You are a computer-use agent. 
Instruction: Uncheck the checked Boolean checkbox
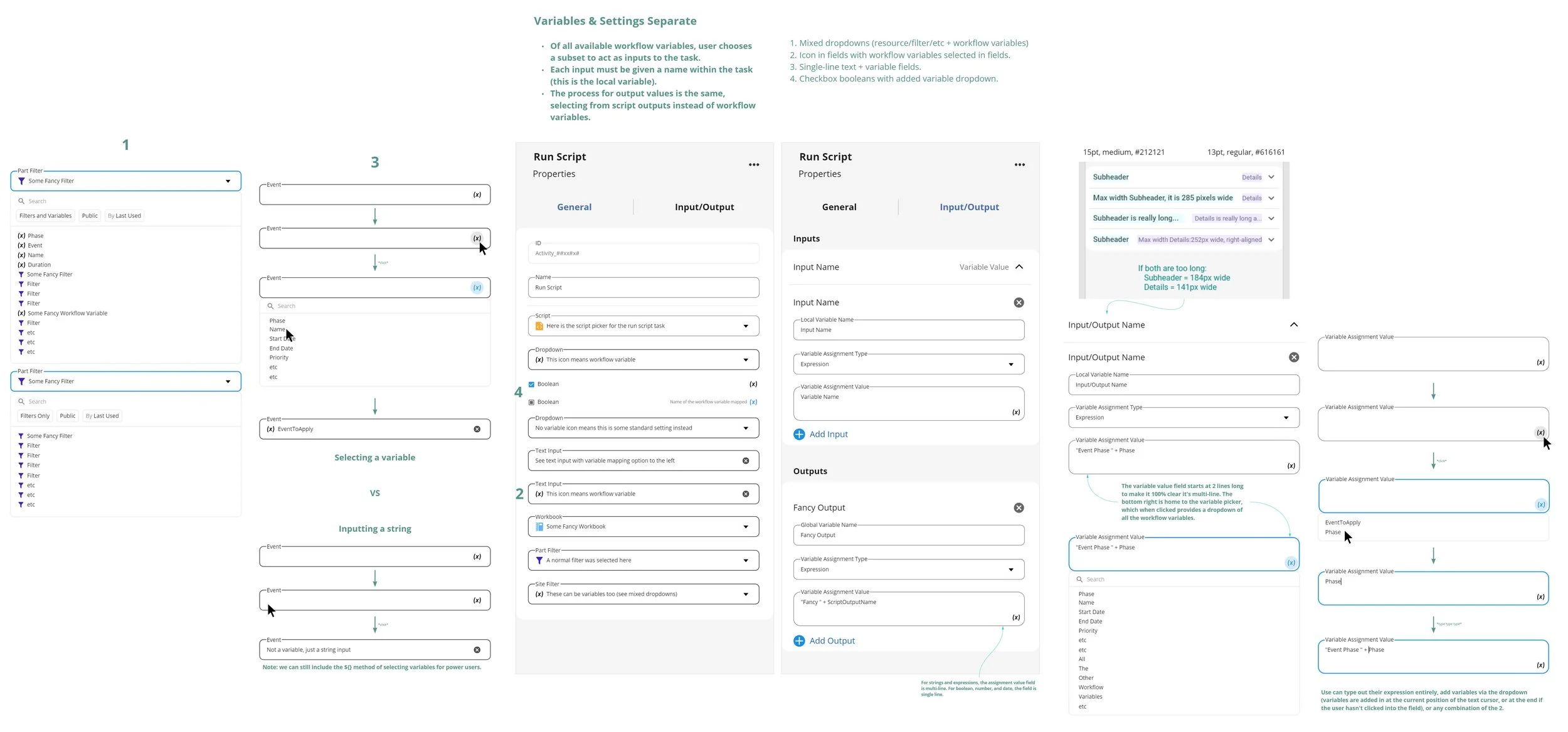point(531,384)
